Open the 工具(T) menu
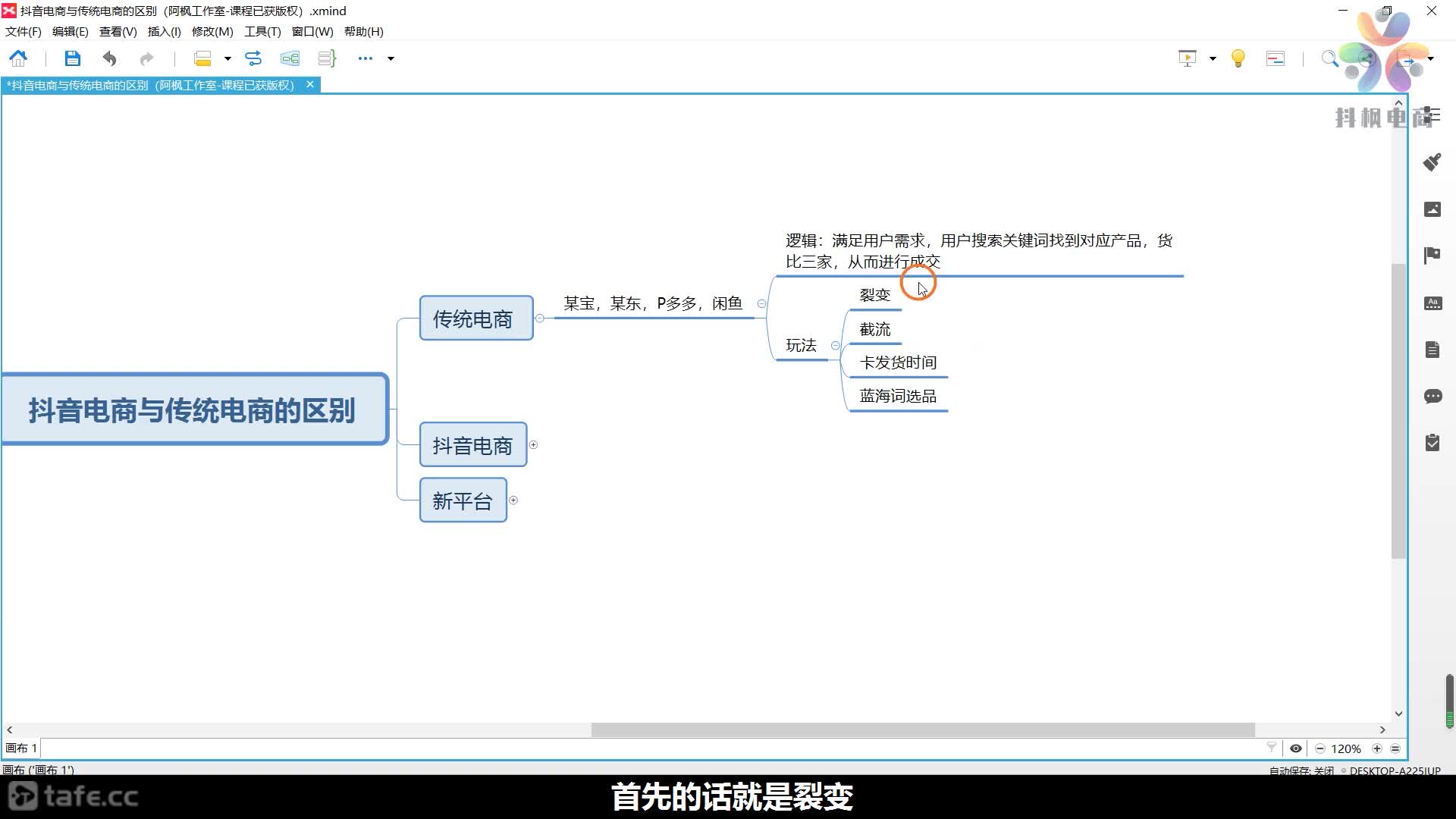Image resolution: width=1456 pixels, height=819 pixels. pyautogui.click(x=262, y=32)
